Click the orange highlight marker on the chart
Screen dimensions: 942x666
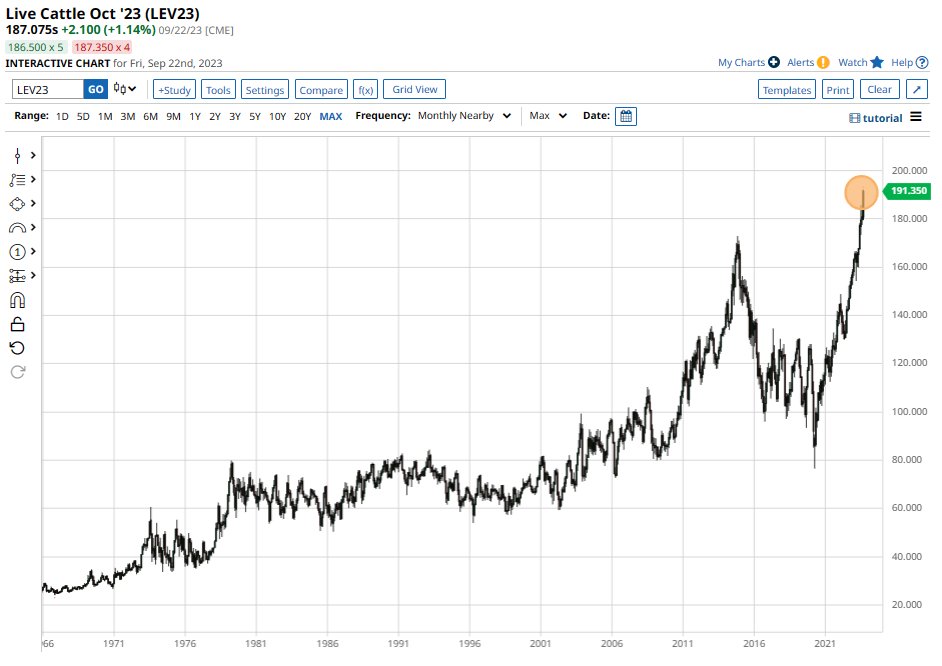[861, 192]
